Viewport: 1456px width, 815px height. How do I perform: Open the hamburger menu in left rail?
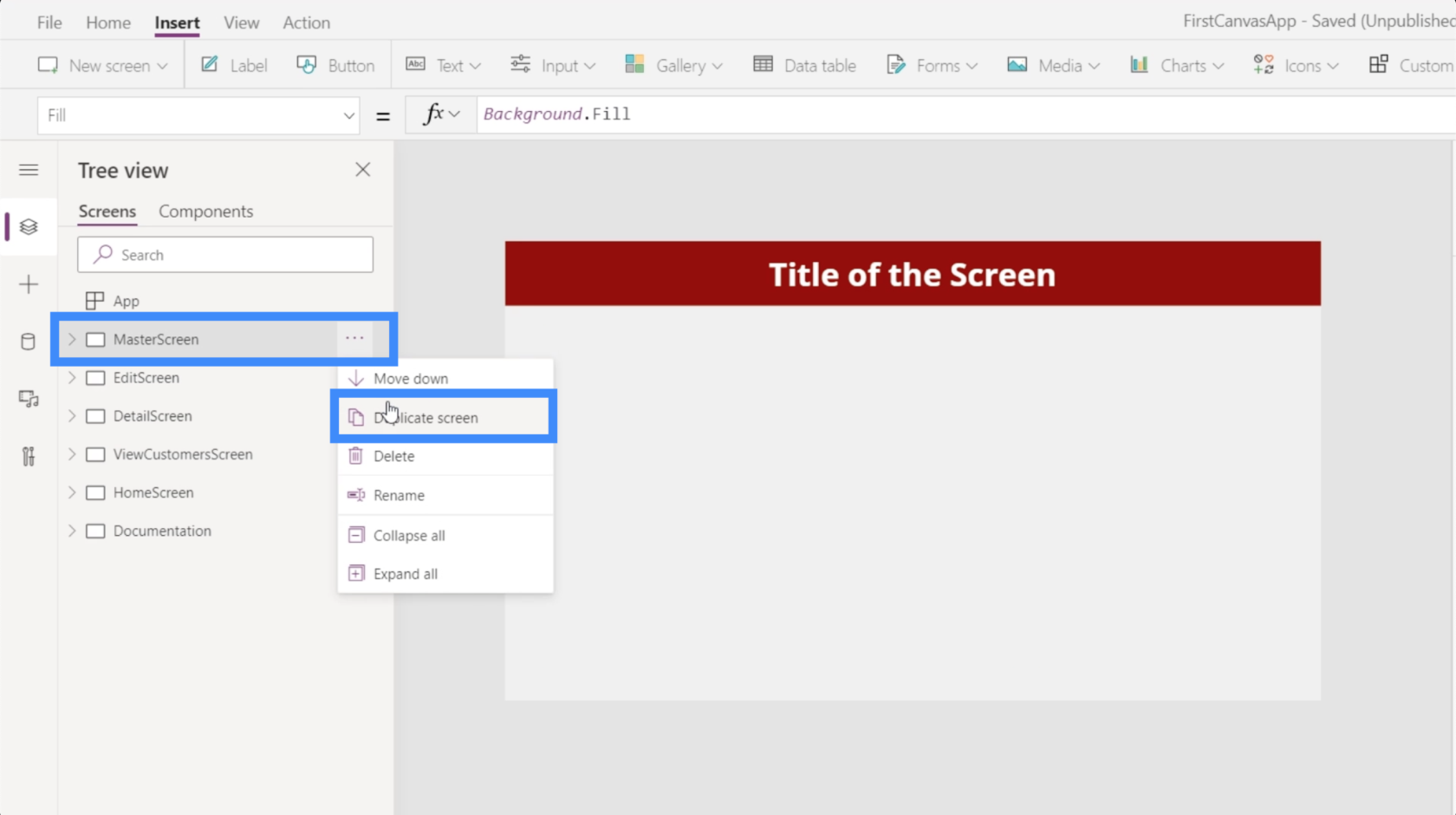29,170
